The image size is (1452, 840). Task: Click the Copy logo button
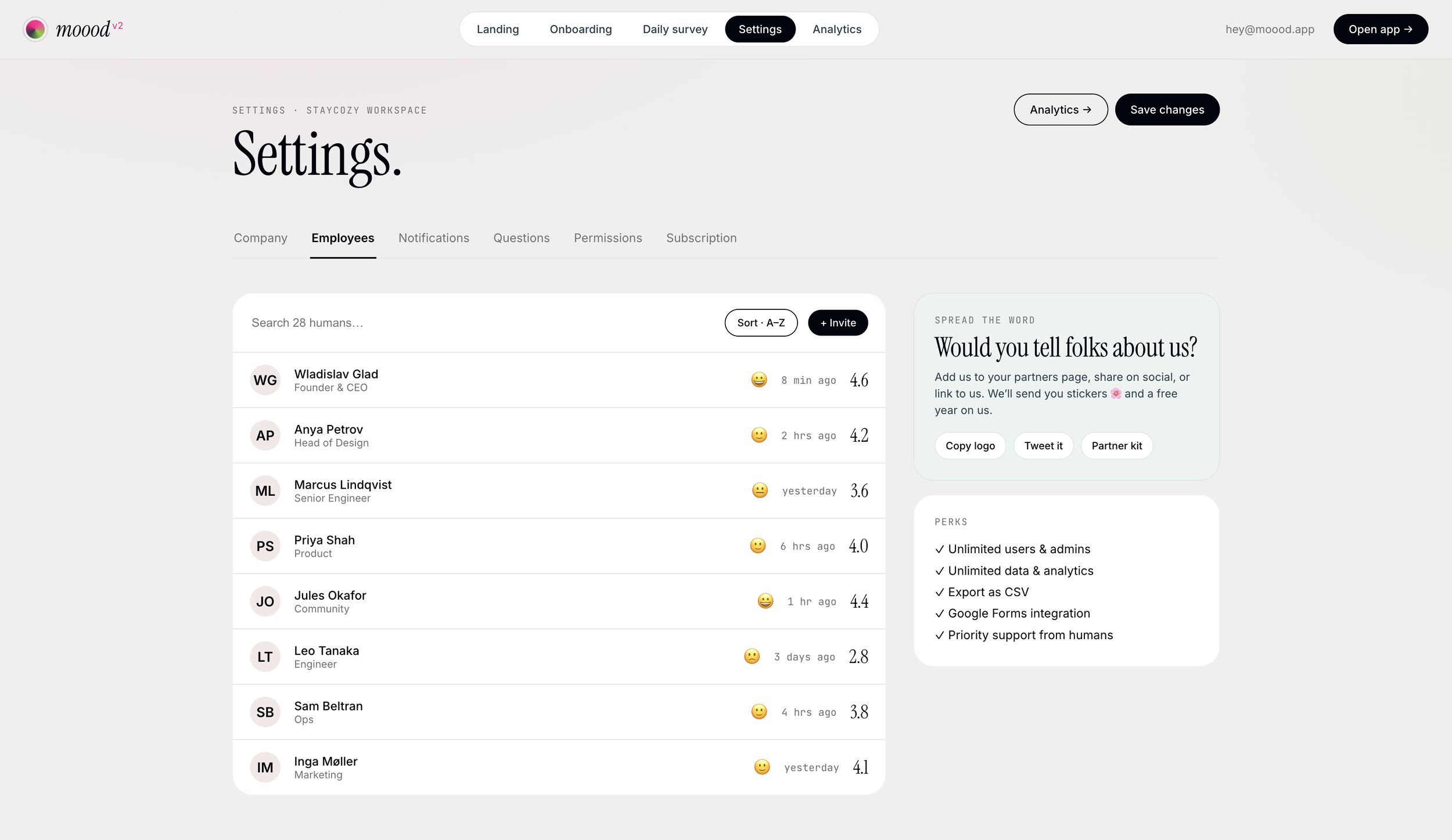(970, 446)
